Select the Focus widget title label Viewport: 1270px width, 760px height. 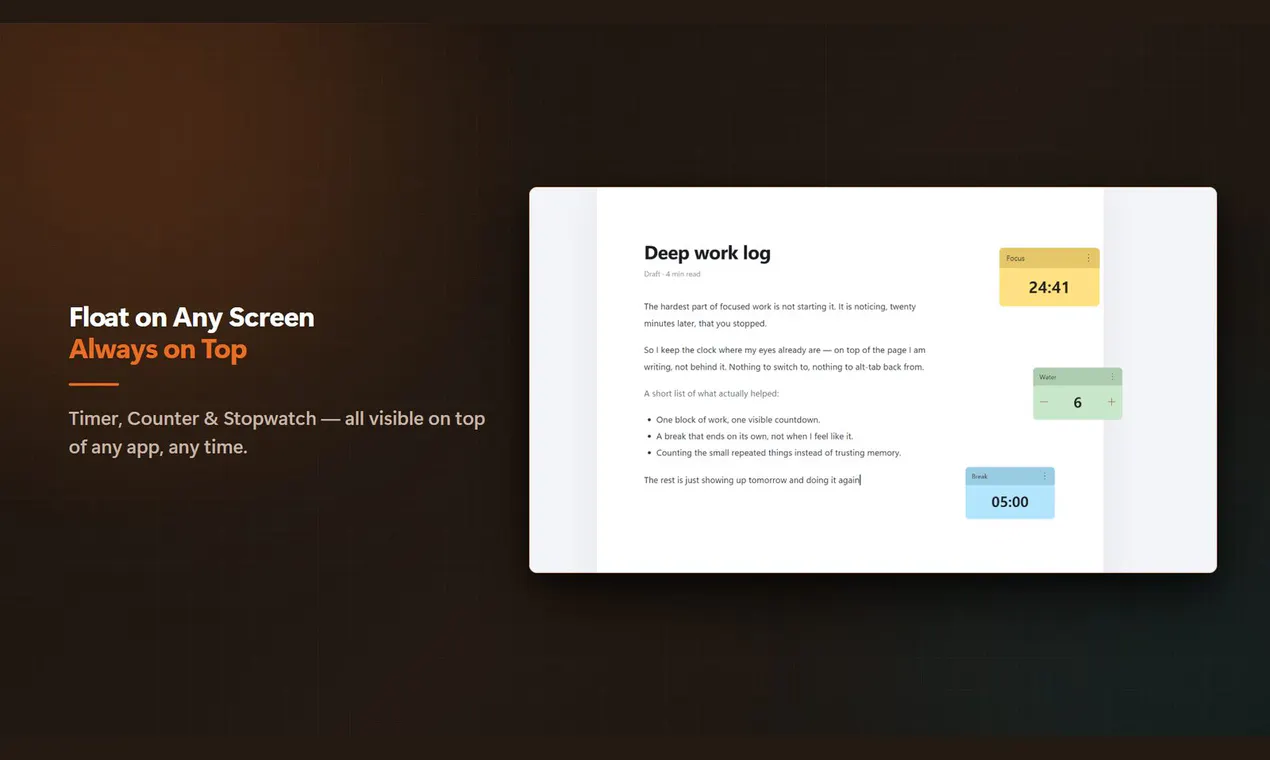coord(1015,258)
